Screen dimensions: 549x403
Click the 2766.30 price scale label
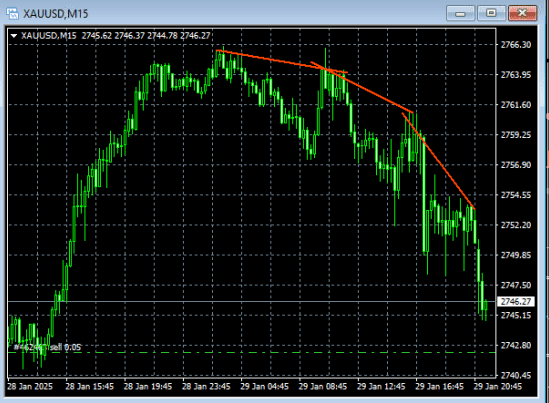(x=516, y=45)
